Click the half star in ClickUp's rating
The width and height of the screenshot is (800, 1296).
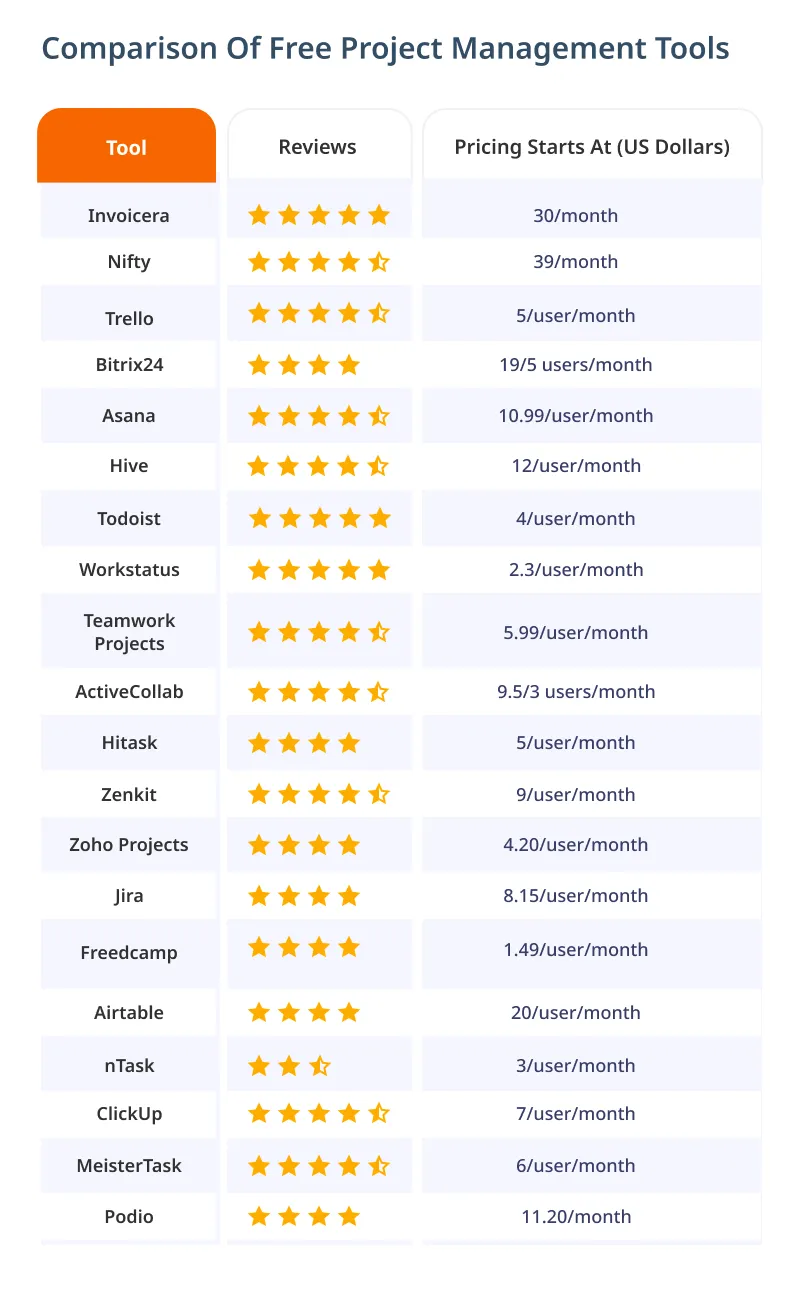coord(379,1114)
